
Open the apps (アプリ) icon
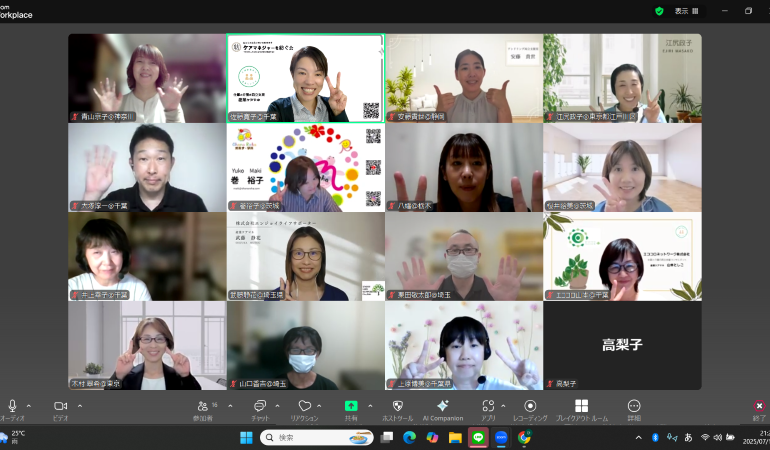[487, 406]
